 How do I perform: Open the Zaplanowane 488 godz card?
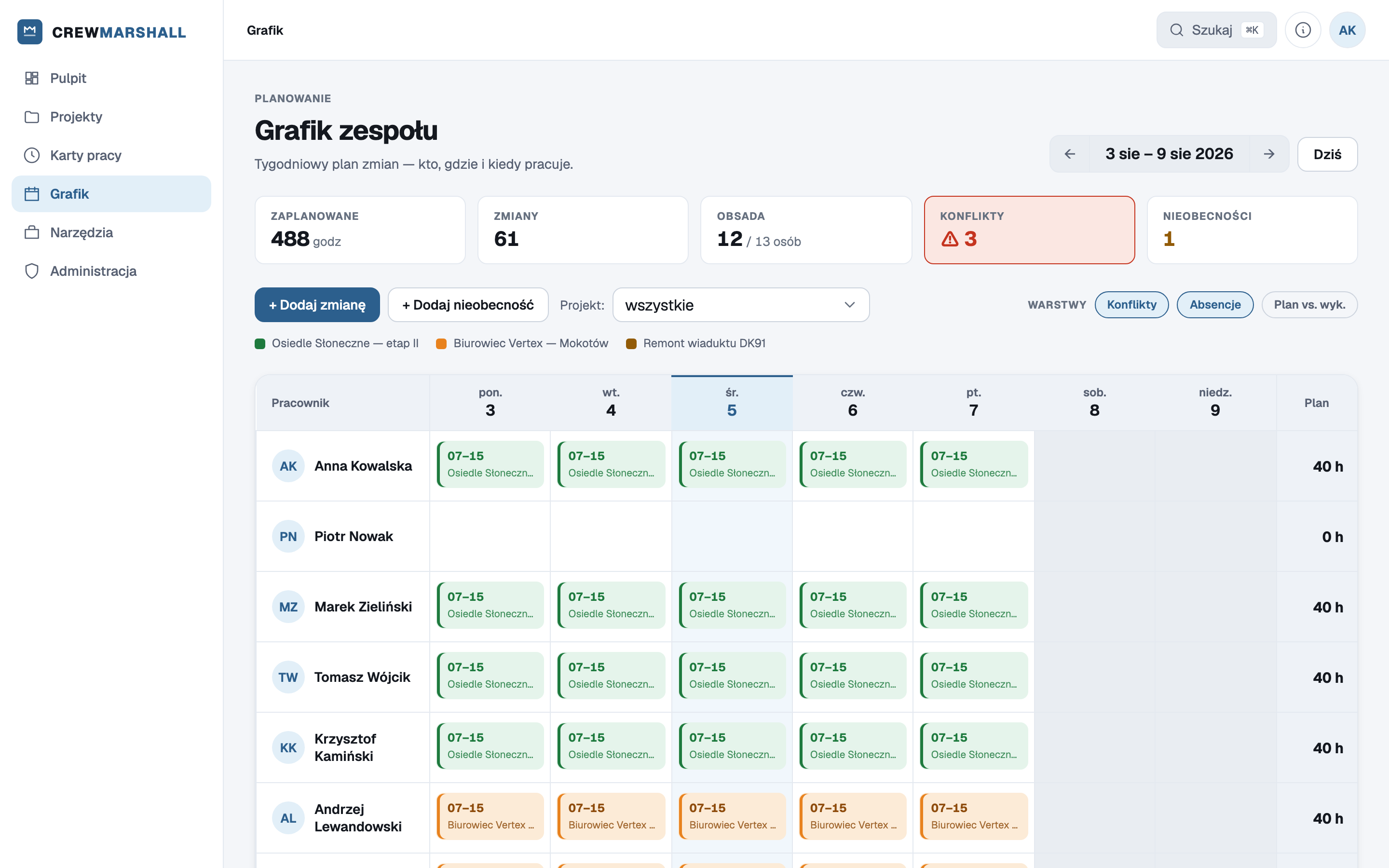tap(360, 230)
